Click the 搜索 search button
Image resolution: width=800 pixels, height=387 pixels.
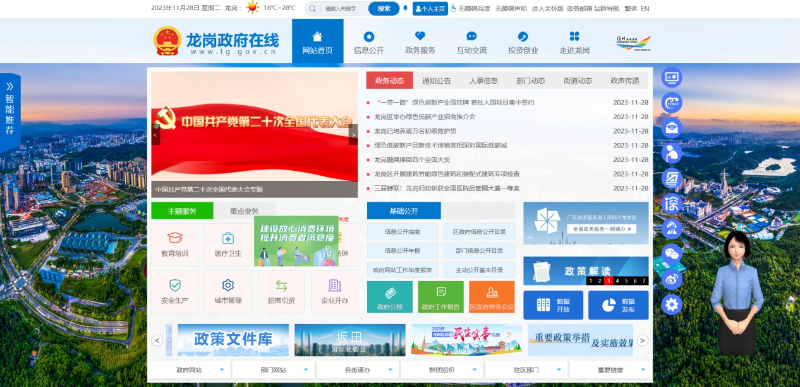(x=384, y=8)
